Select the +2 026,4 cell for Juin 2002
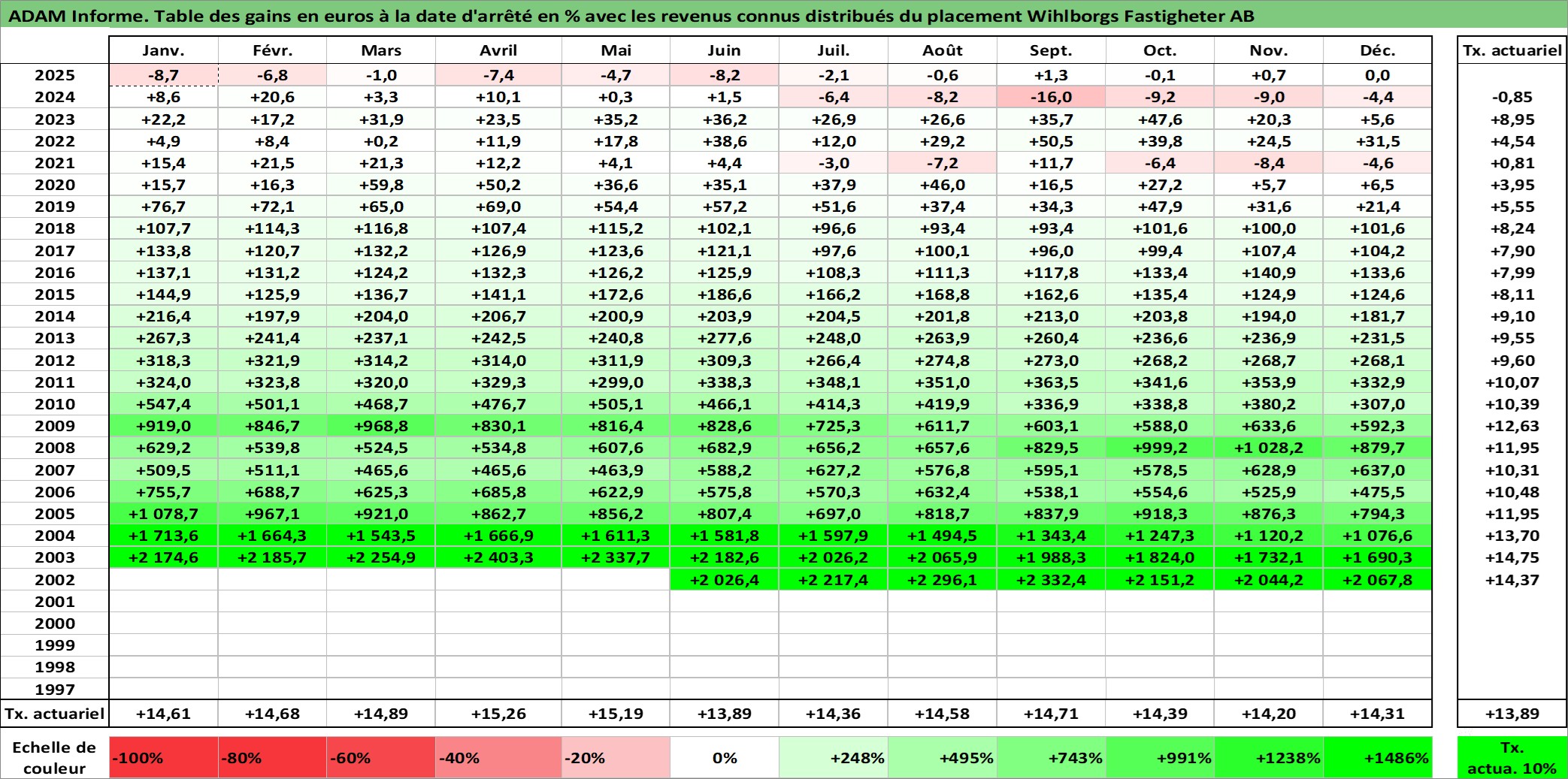The image size is (1568, 779). (725, 580)
